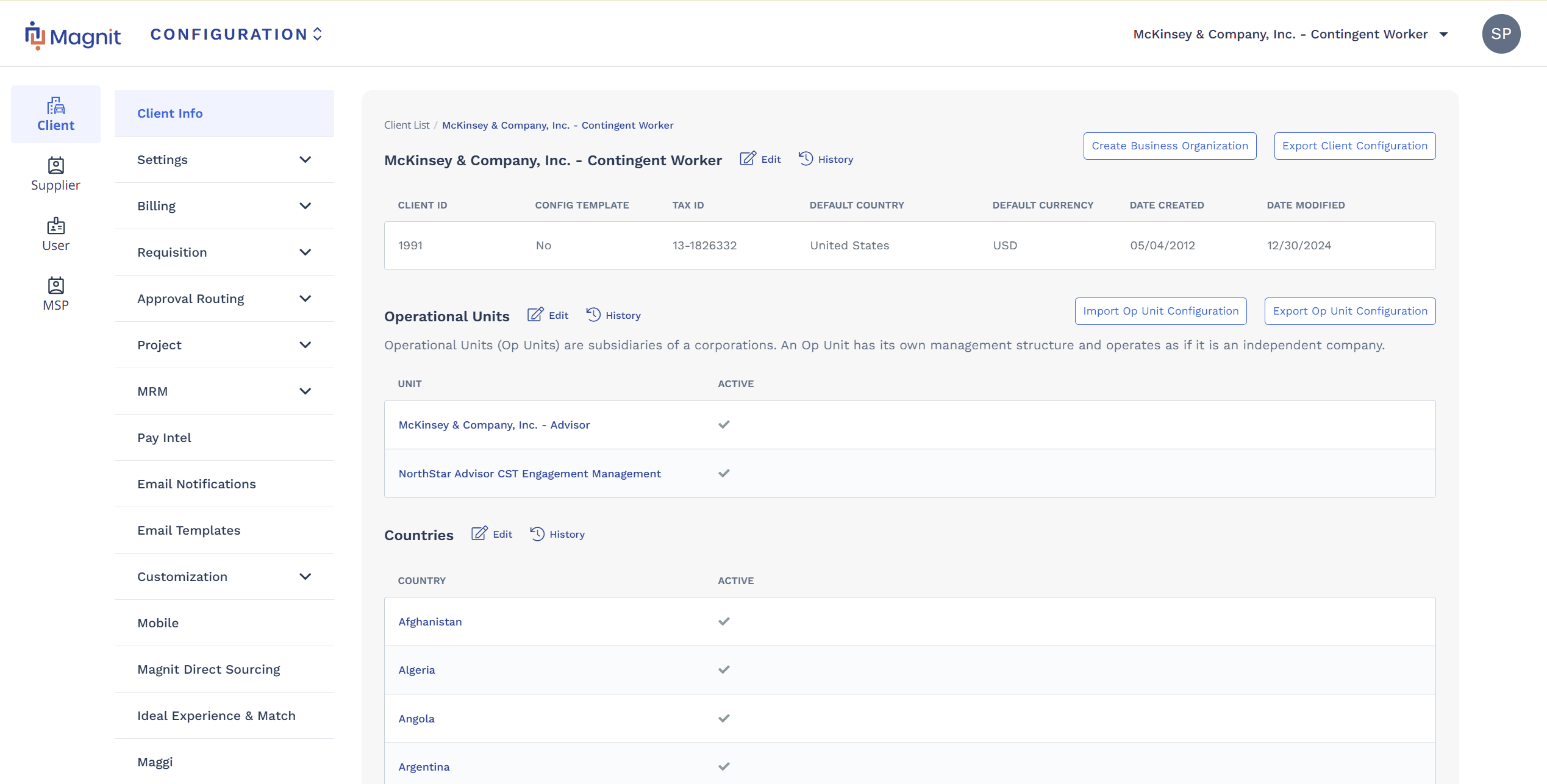Click the Magnit logo
The image size is (1547, 784).
tap(73, 35)
